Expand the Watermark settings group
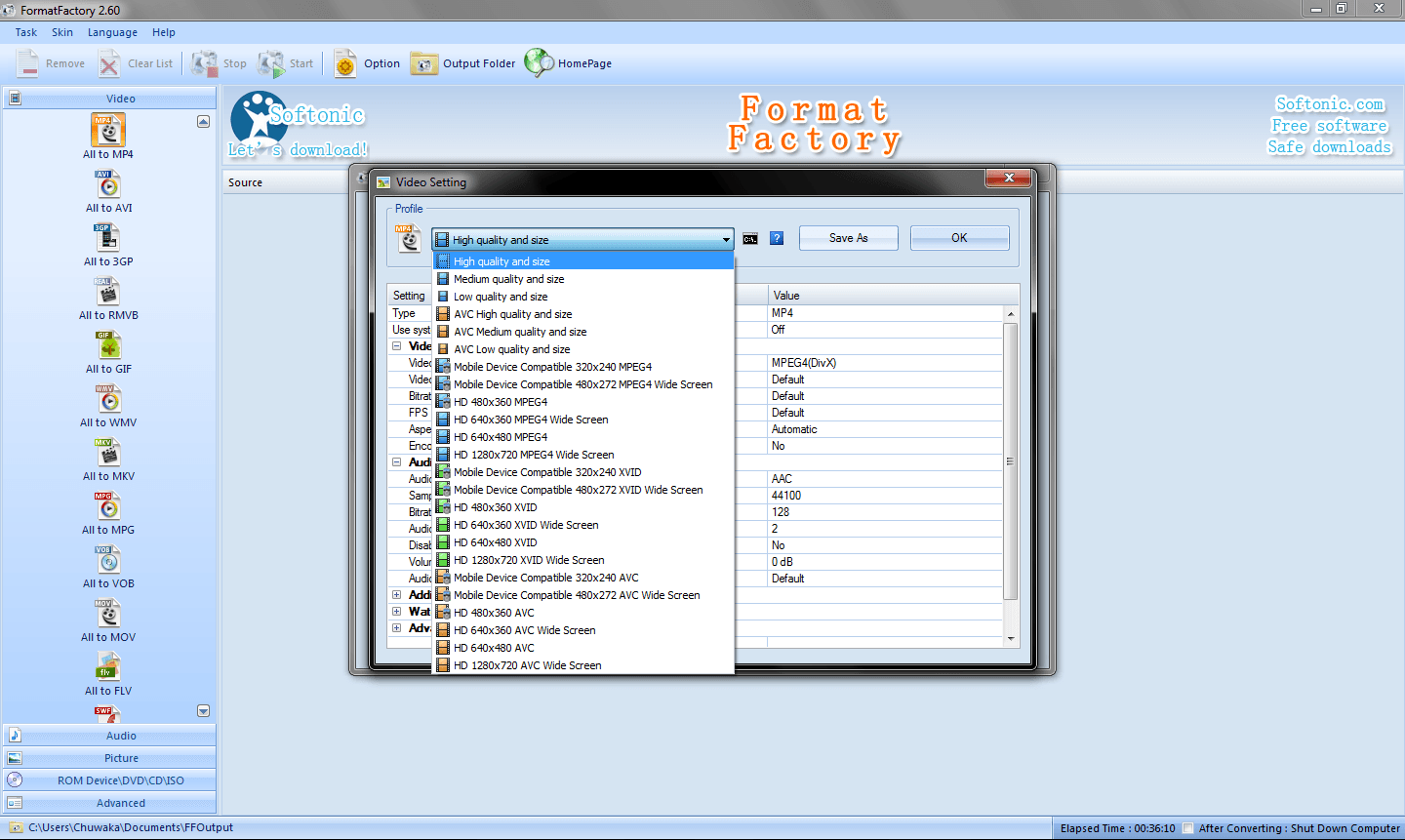This screenshot has height=840, width=1405. [x=396, y=612]
